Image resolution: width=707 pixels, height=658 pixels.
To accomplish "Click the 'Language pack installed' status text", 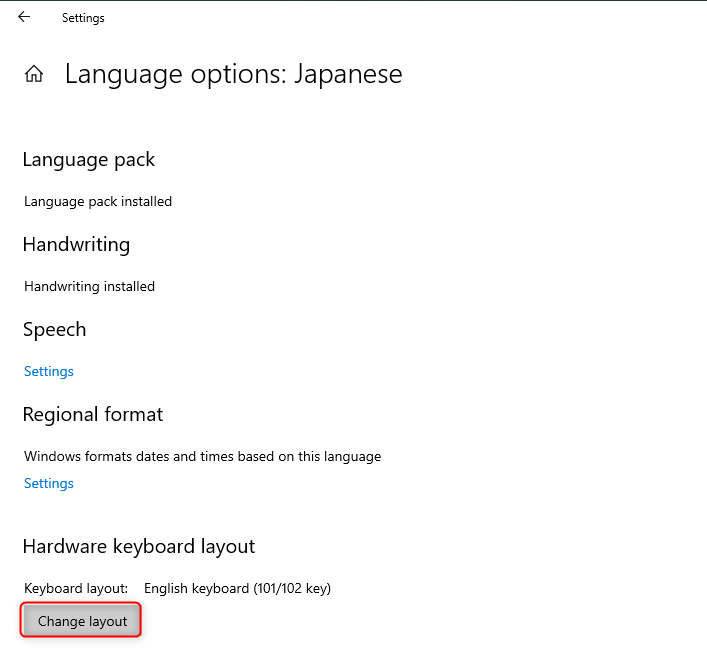I will (98, 201).
